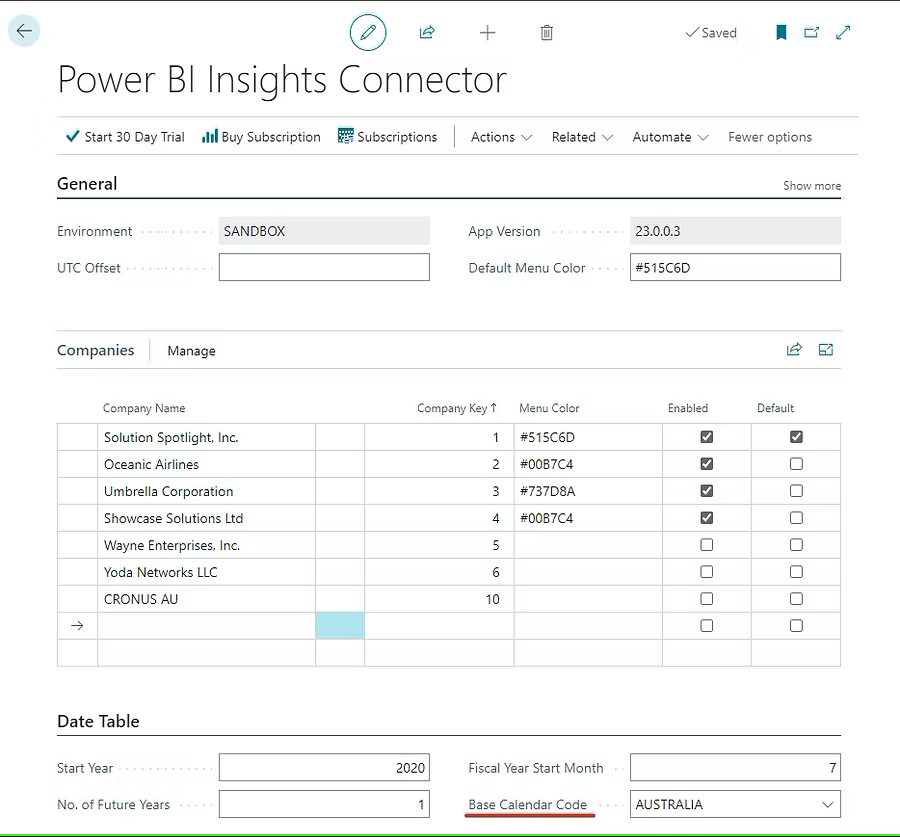Click the UTC Offset input field
Image resolution: width=900 pixels, height=837 pixels.
324,268
